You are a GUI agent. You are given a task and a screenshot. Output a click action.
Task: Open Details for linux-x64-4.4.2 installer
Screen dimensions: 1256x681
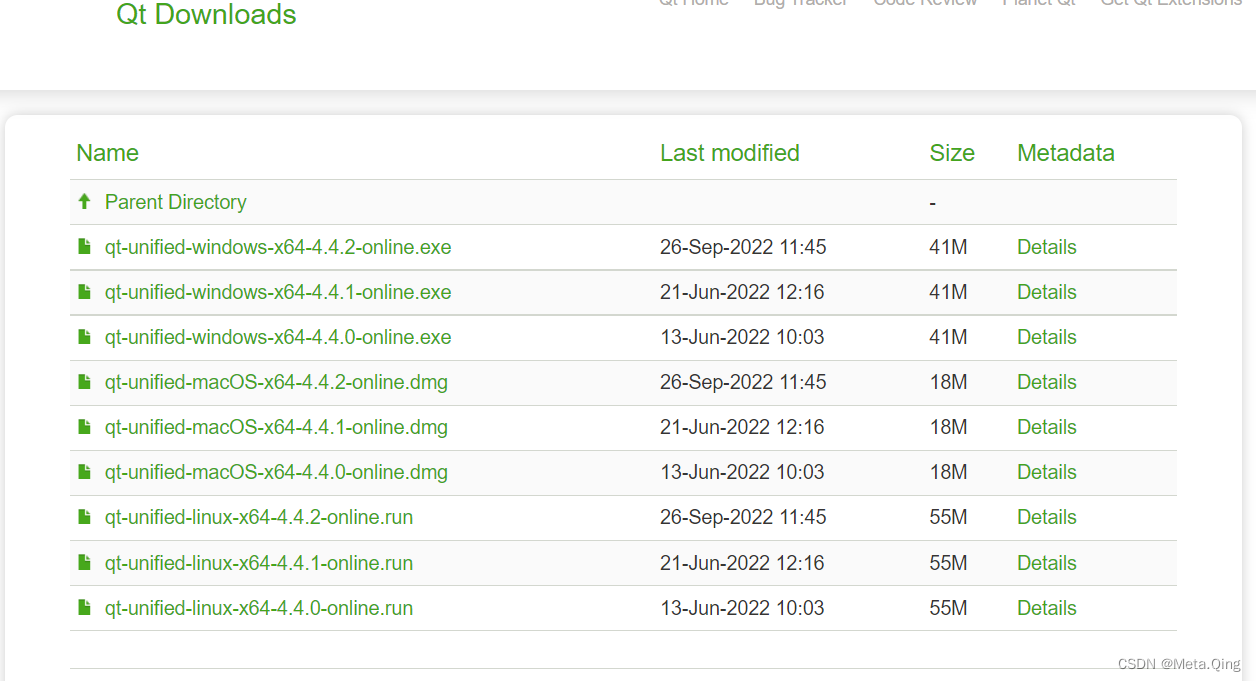click(x=1047, y=517)
